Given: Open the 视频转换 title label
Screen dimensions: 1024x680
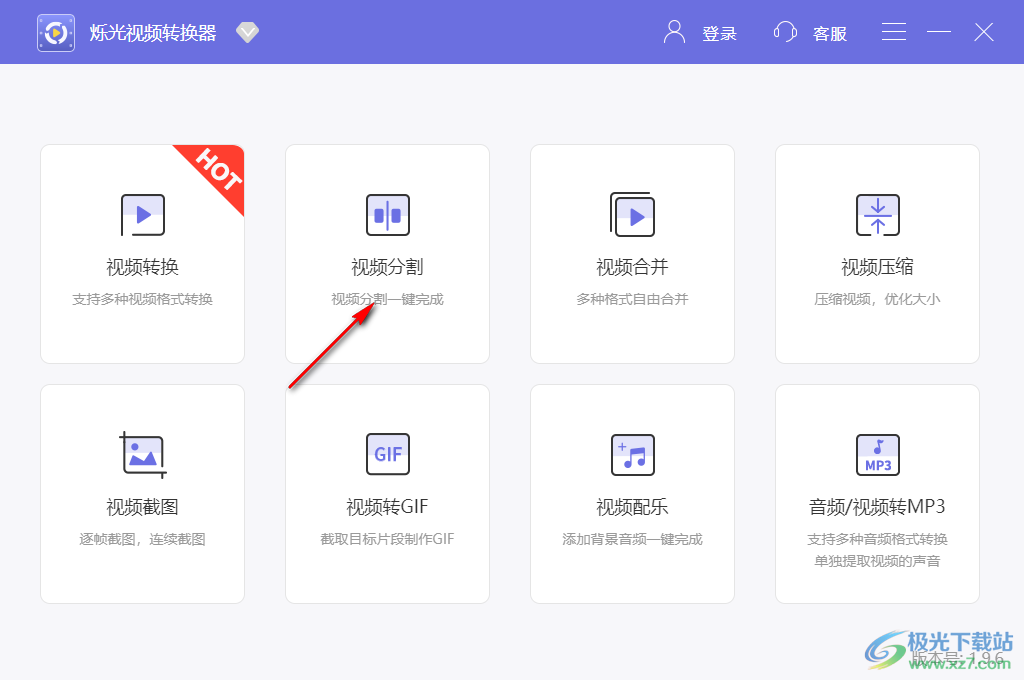Looking at the screenshot, I should [142, 267].
